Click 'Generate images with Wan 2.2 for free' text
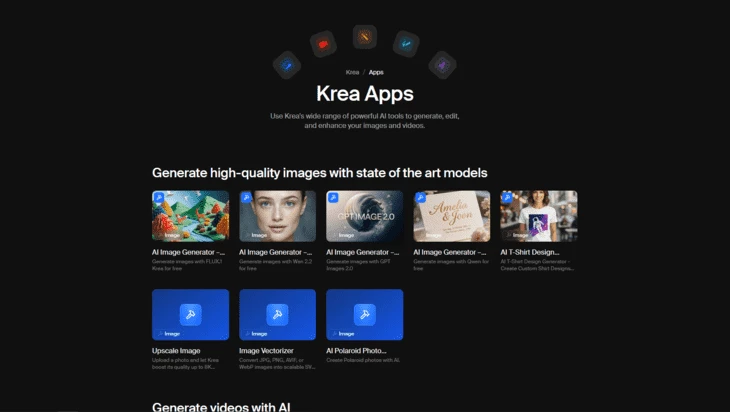 tap(276, 265)
